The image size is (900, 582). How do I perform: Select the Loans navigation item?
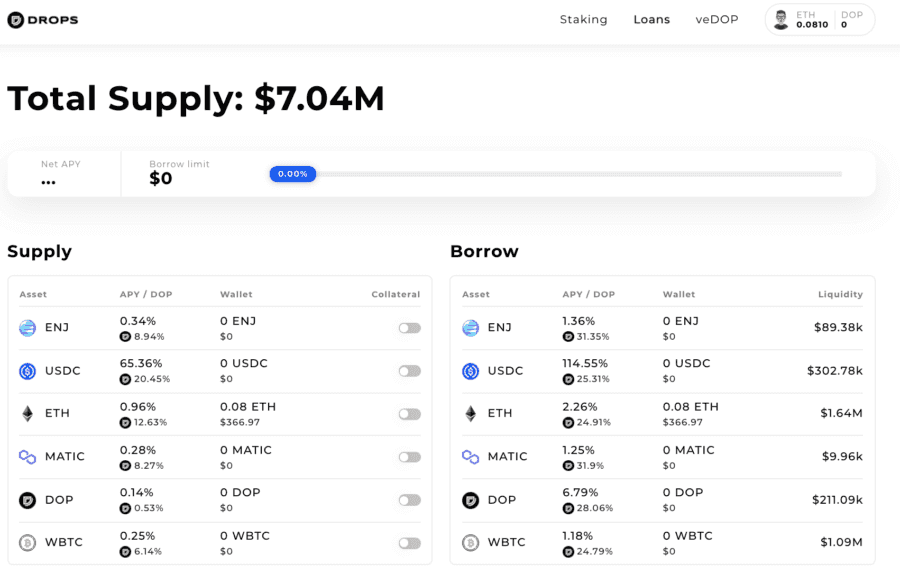point(651,19)
